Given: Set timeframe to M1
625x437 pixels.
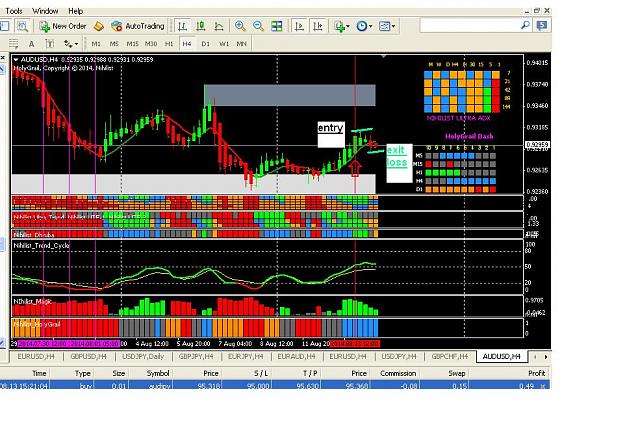Looking at the screenshot, I should point(96,44).
